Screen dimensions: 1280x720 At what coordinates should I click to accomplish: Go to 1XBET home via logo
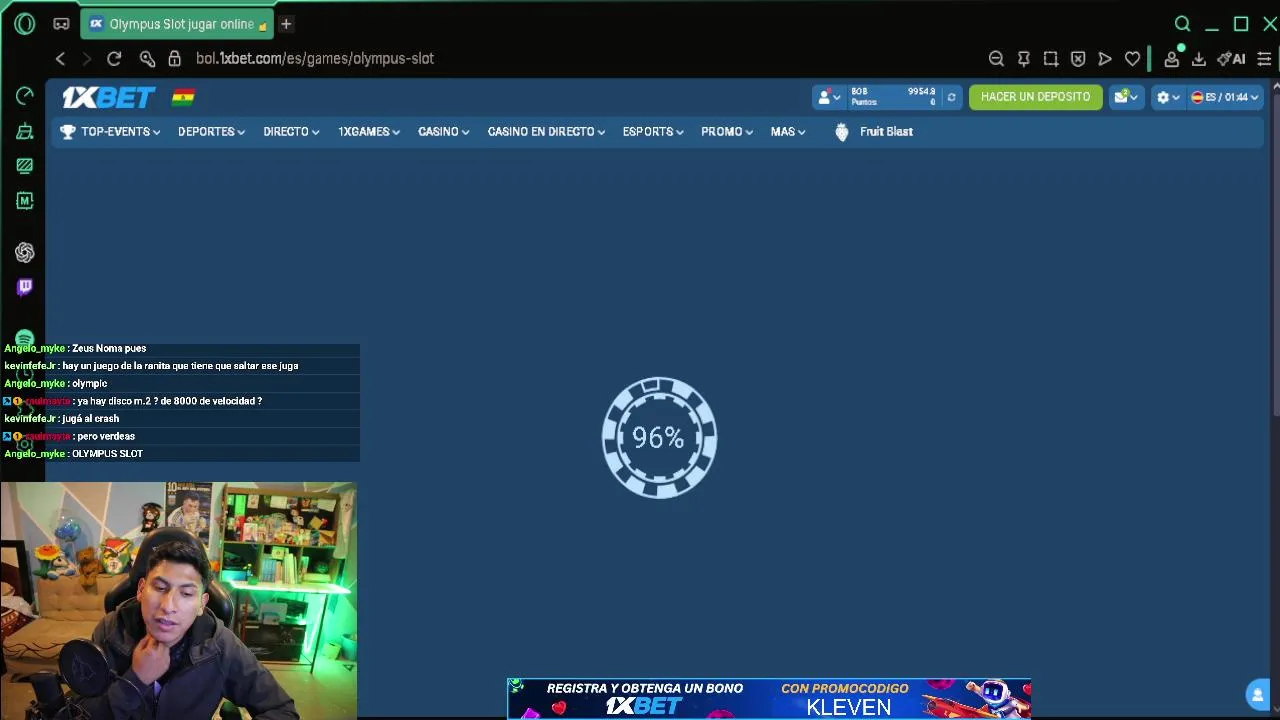[x=109, y=97]
